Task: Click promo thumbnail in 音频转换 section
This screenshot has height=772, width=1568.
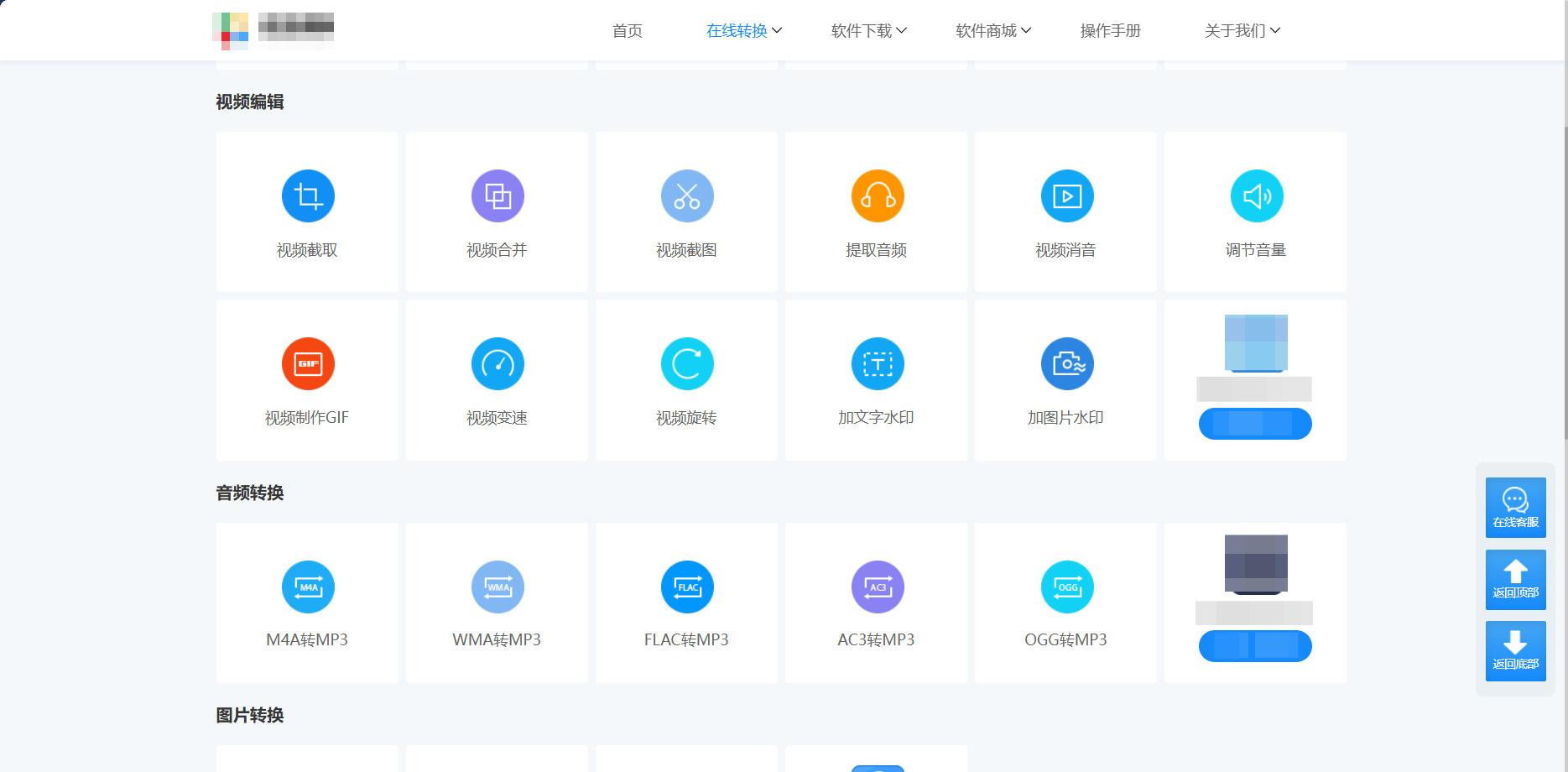Action: 1256,565
